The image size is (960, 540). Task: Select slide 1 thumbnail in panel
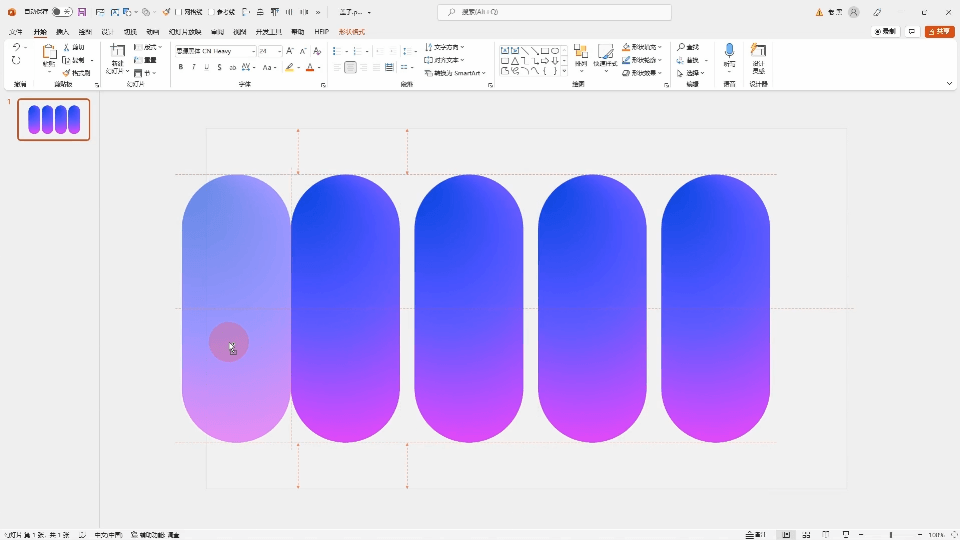[x=54, y=120]
